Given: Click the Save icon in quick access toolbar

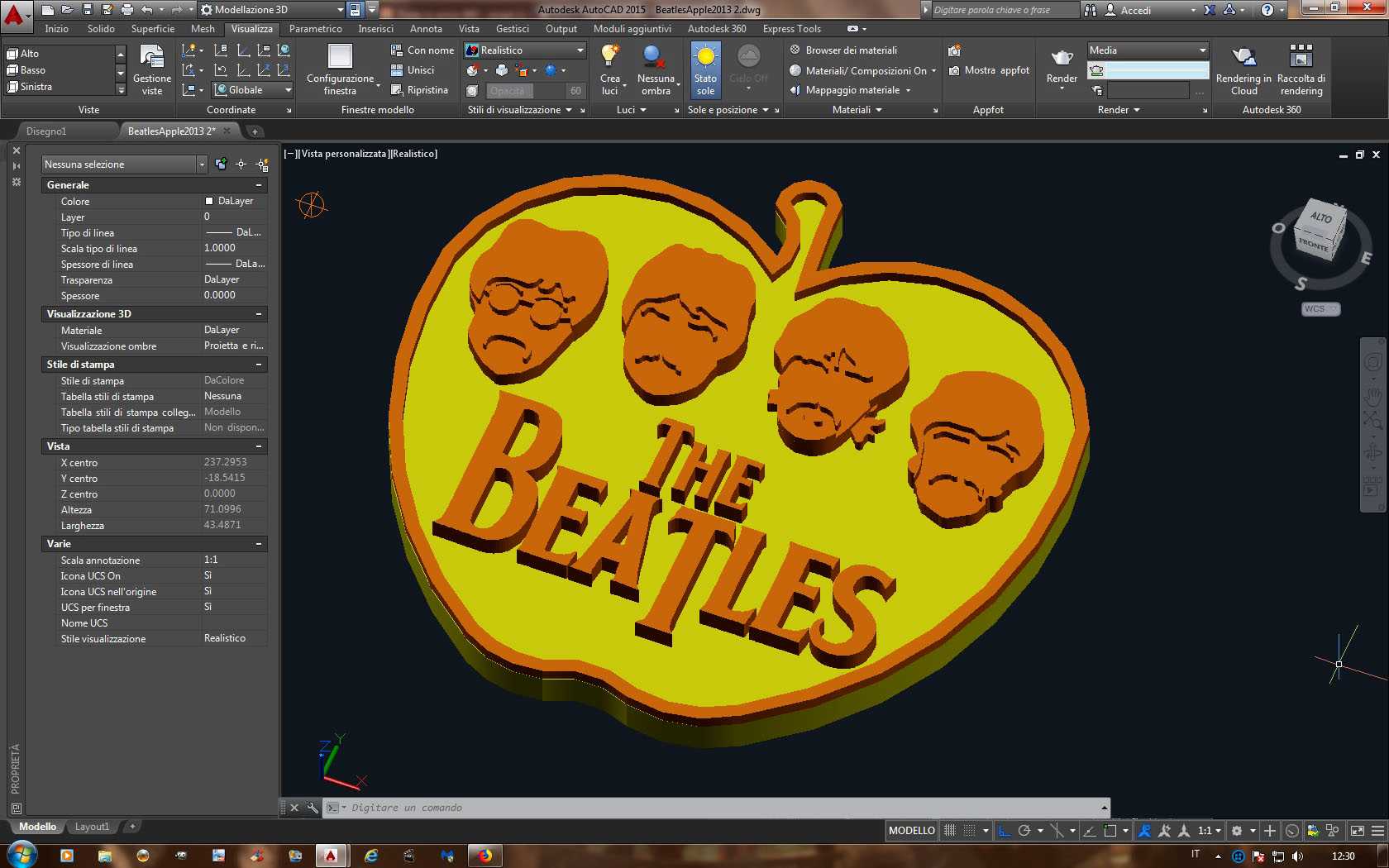Looking at the screenshot, I should (88, 10).
